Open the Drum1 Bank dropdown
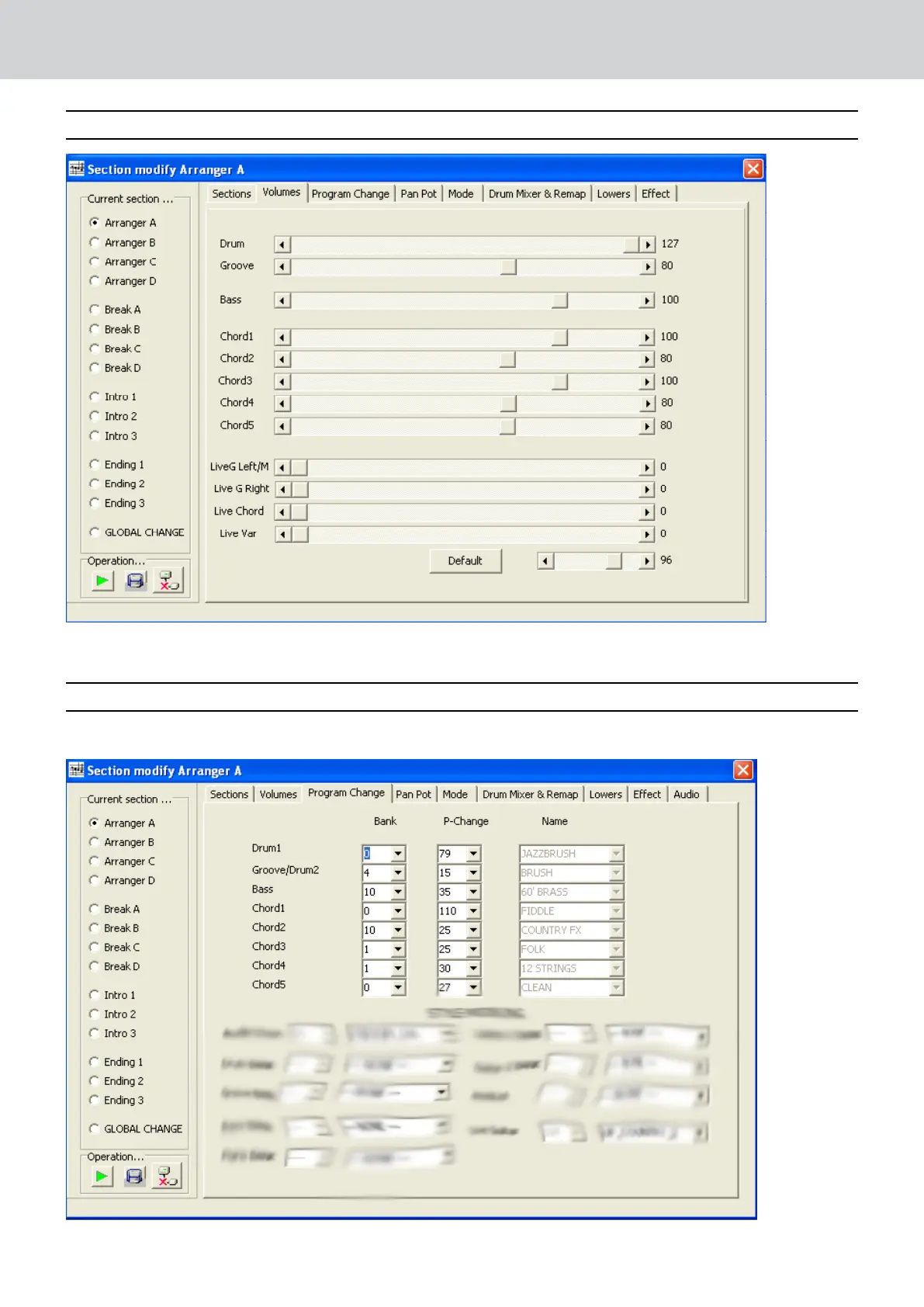This screenshot has height=1307, width=924. [398, 854]
